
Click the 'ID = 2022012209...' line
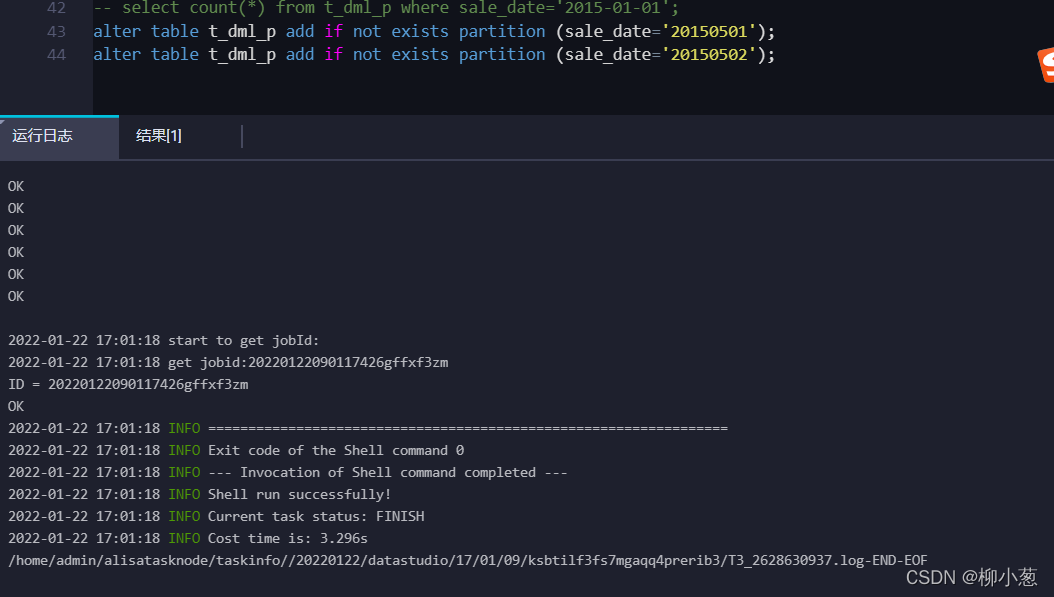[128, 385]
